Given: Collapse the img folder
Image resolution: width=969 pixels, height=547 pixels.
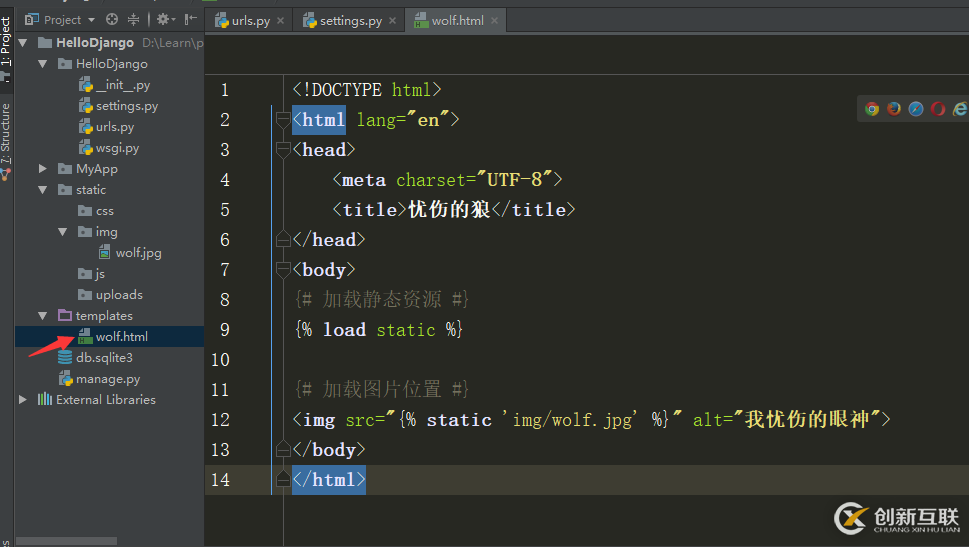Looking at the screenshot, I should 62,232.
